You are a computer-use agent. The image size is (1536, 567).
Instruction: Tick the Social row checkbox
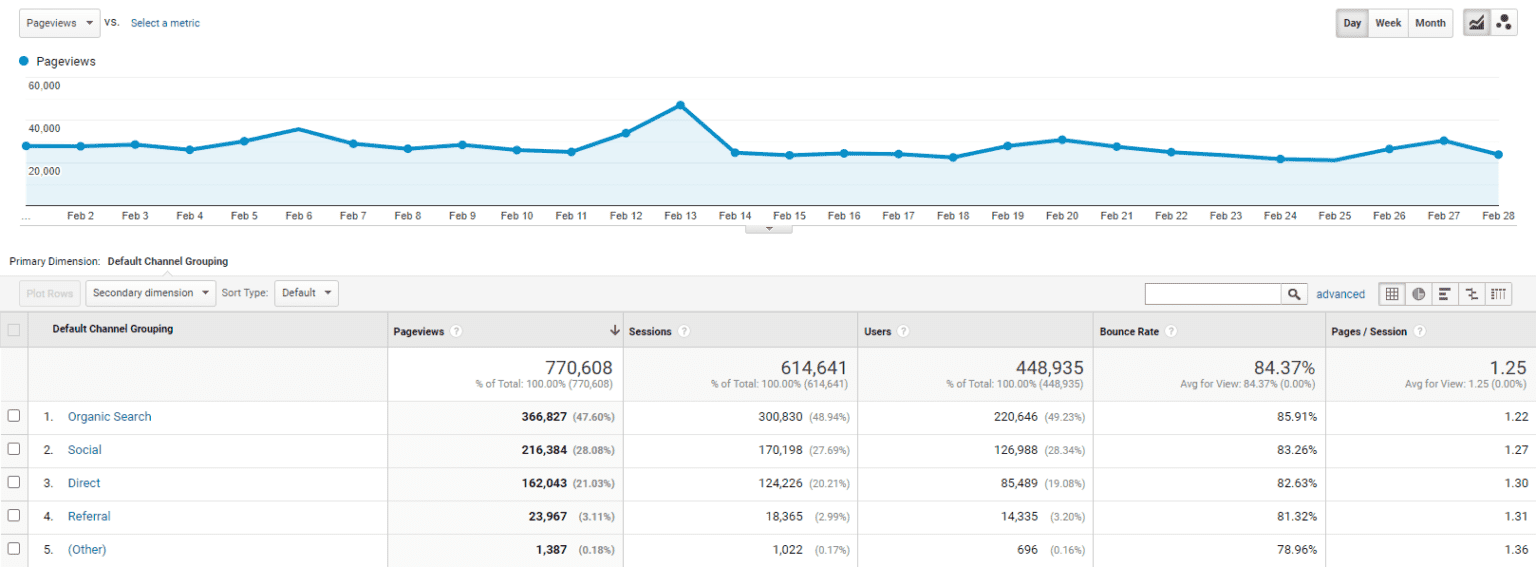click(x=14, y=449)
